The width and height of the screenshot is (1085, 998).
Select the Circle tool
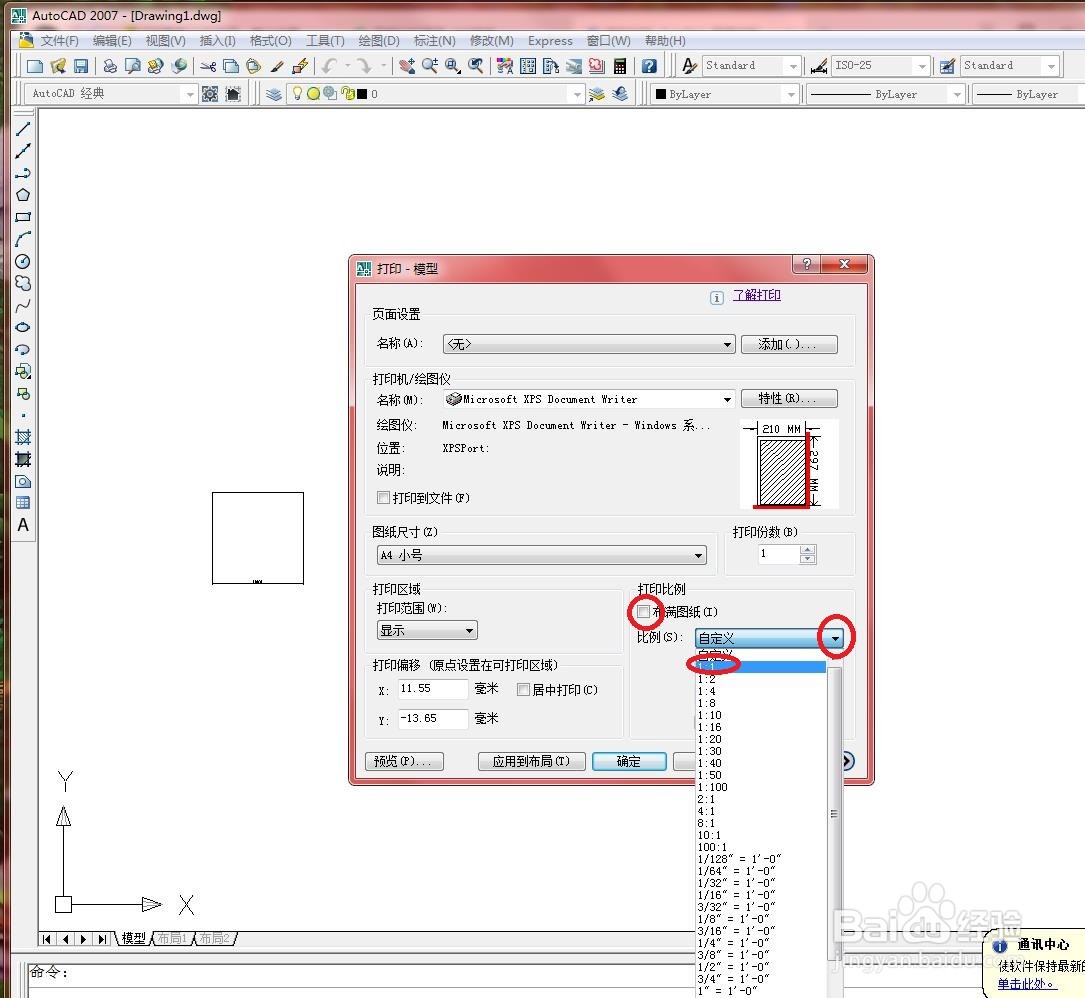click(23, 262)
